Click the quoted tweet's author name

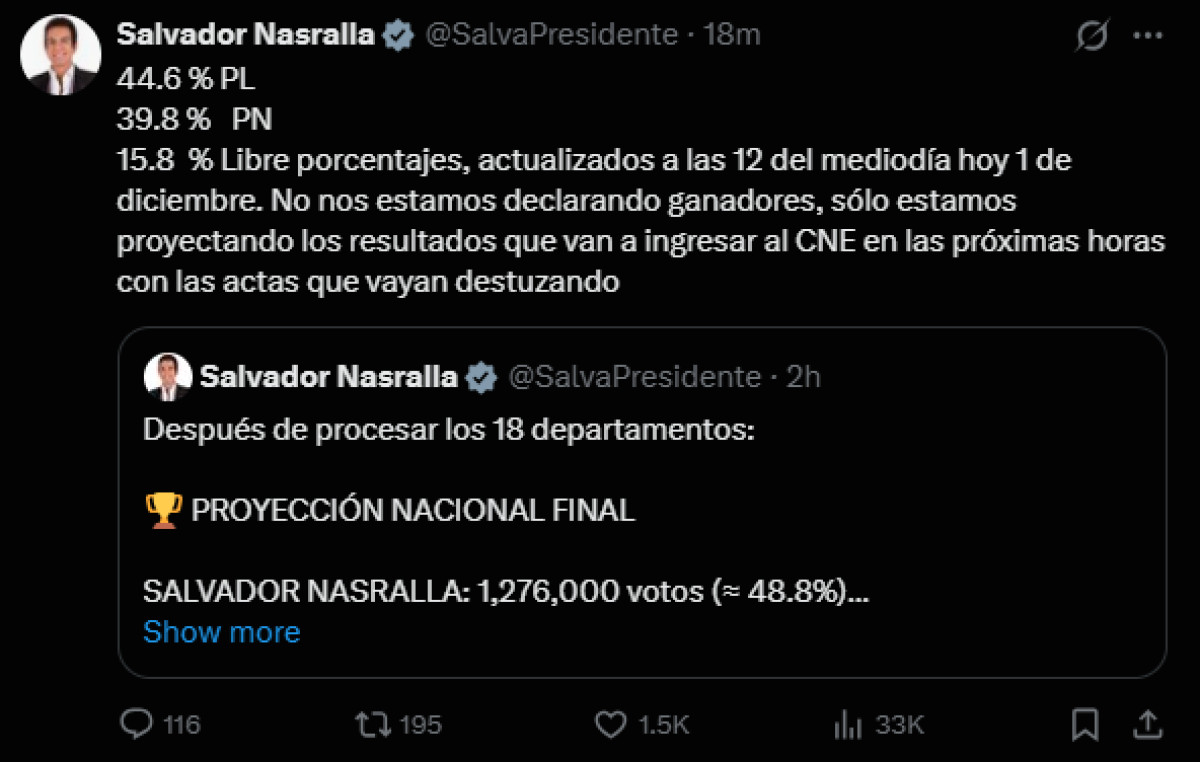point(329,377)
